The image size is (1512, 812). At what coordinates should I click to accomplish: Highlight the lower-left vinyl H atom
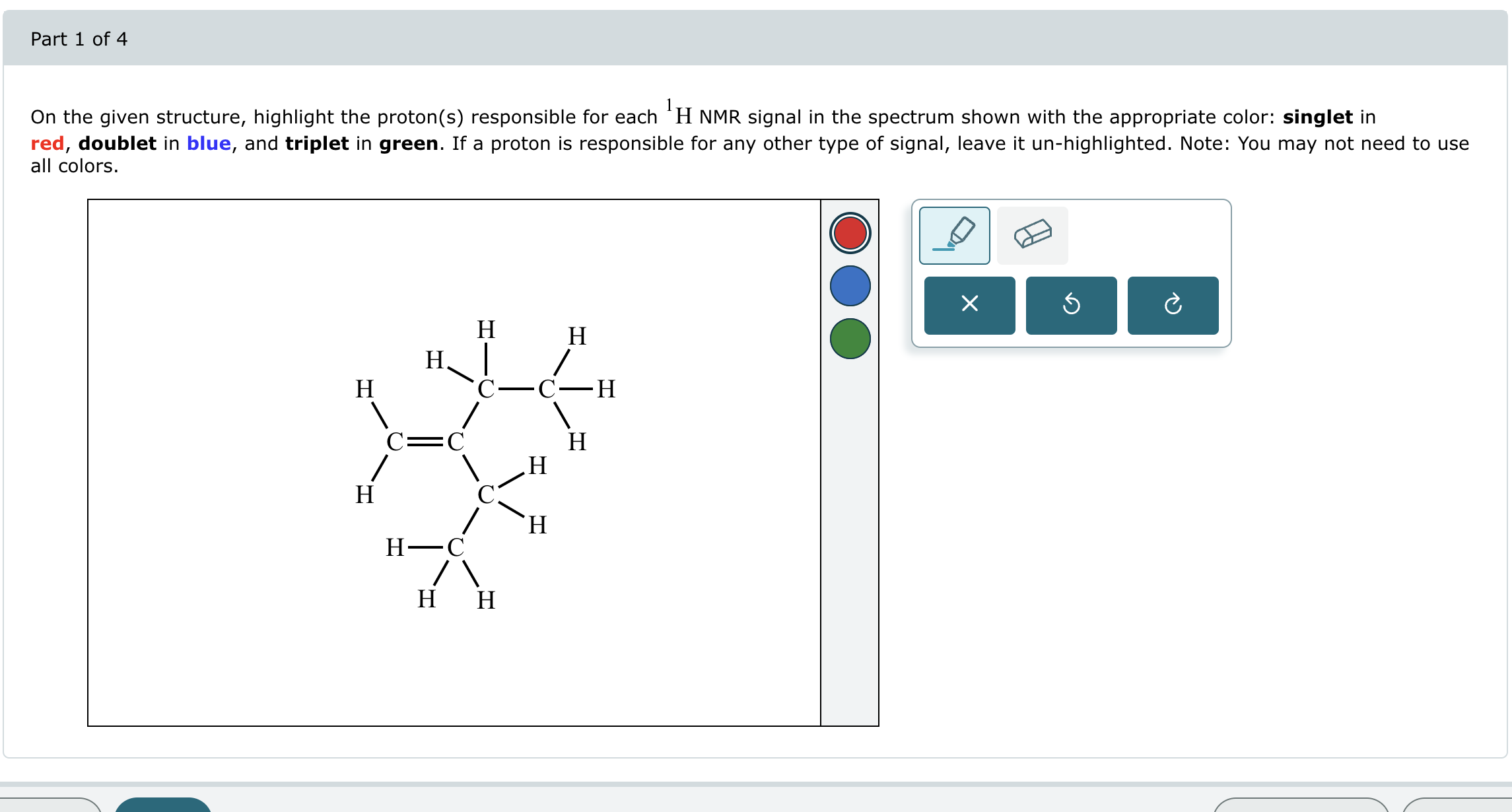[363, 495]
